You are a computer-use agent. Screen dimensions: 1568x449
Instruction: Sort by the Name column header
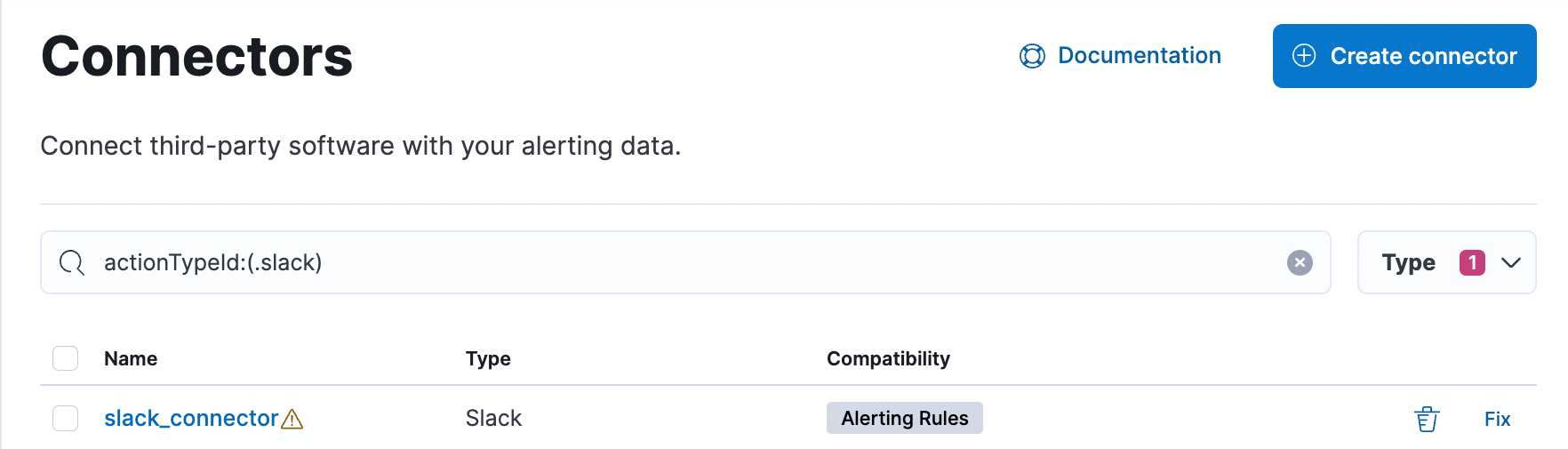(131, 358)
